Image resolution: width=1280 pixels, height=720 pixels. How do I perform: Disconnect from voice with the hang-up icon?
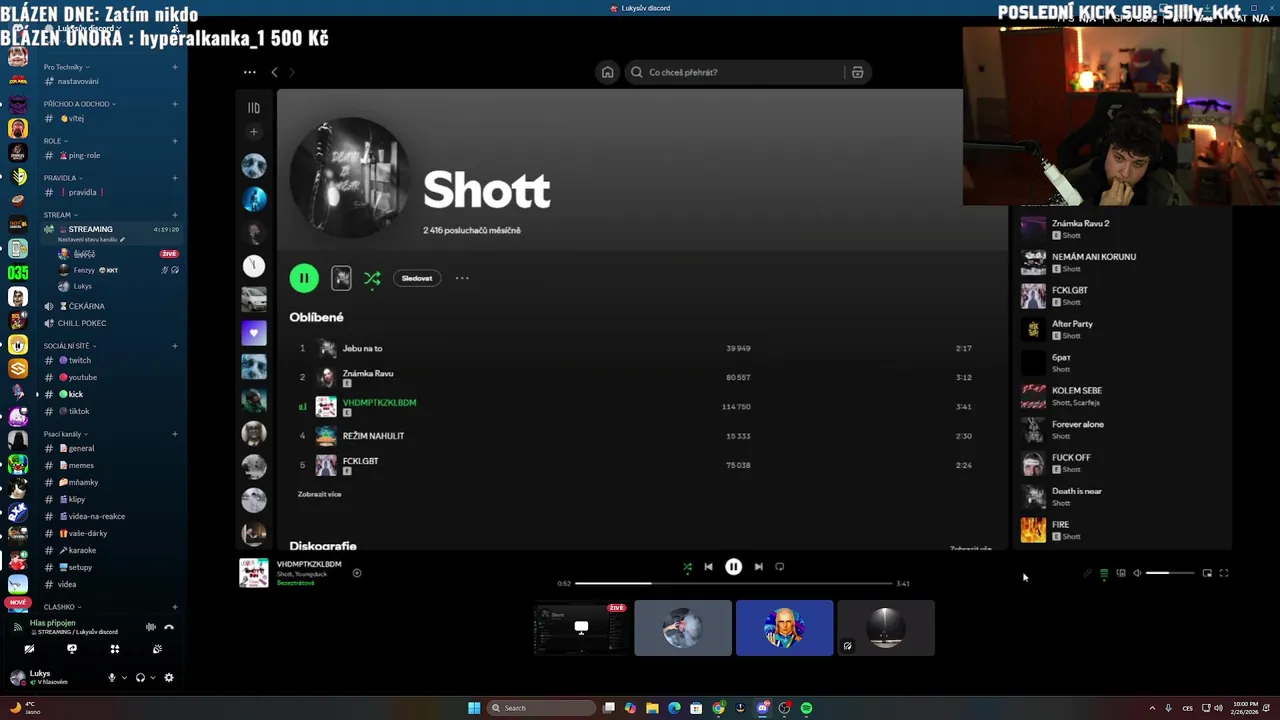click(169, 627)
